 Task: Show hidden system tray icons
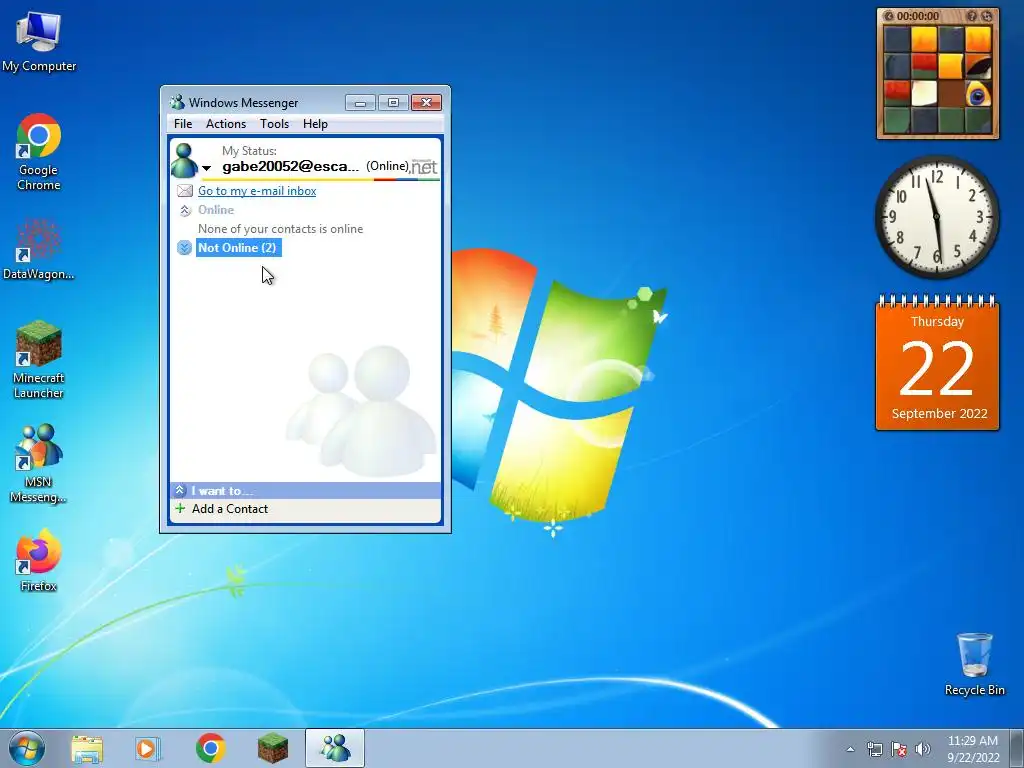point(850,749)
